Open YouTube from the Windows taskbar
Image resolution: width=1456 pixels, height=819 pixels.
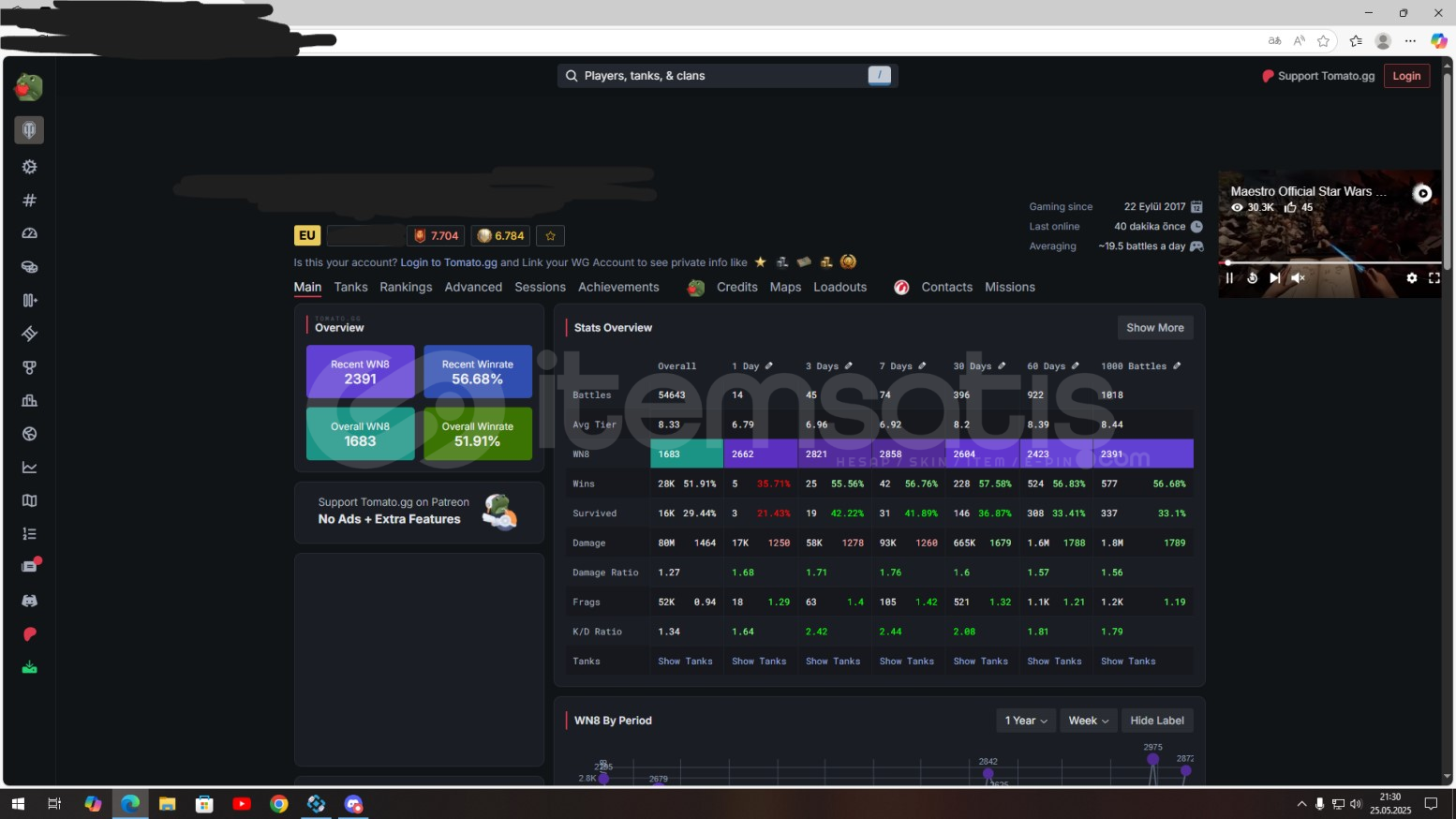pyautogui.click(x=242, y=804)
